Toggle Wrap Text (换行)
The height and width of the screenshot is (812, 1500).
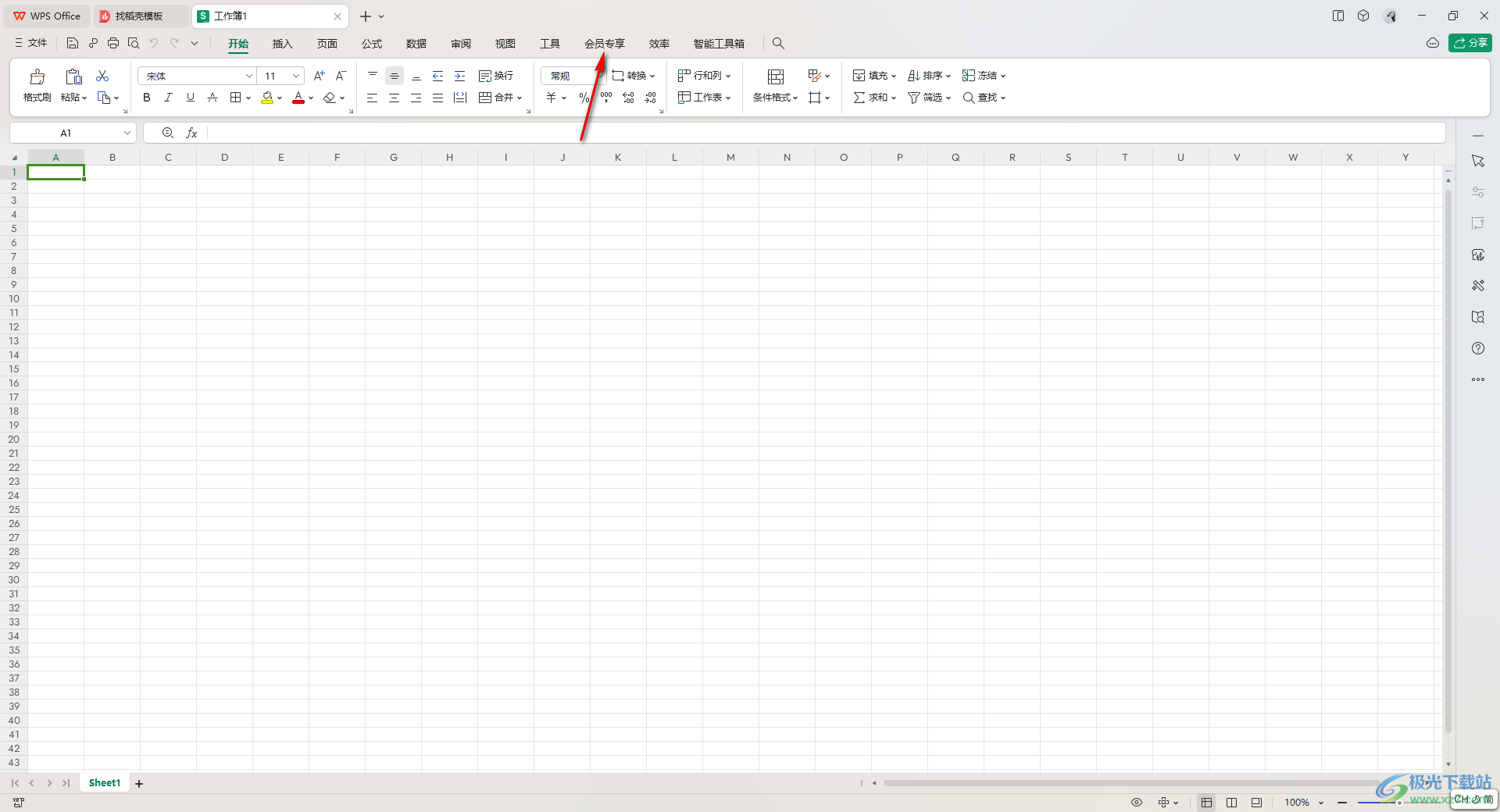point(496,76)
